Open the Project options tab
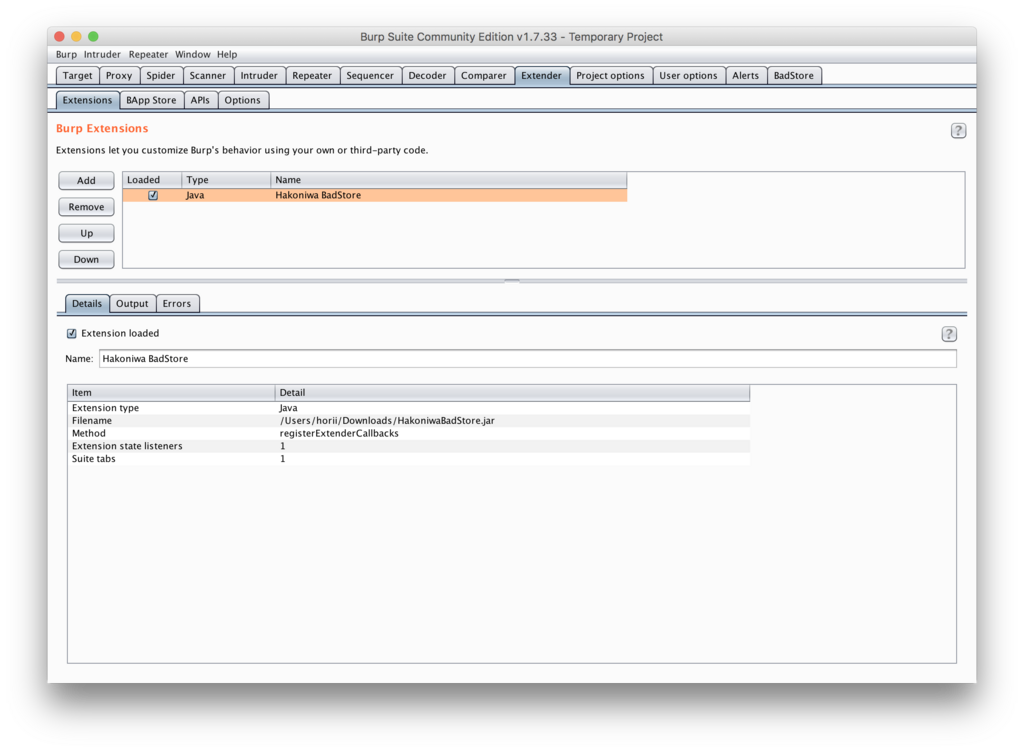Viewport: 1024px width, 751px height. [x=610, y=76]
